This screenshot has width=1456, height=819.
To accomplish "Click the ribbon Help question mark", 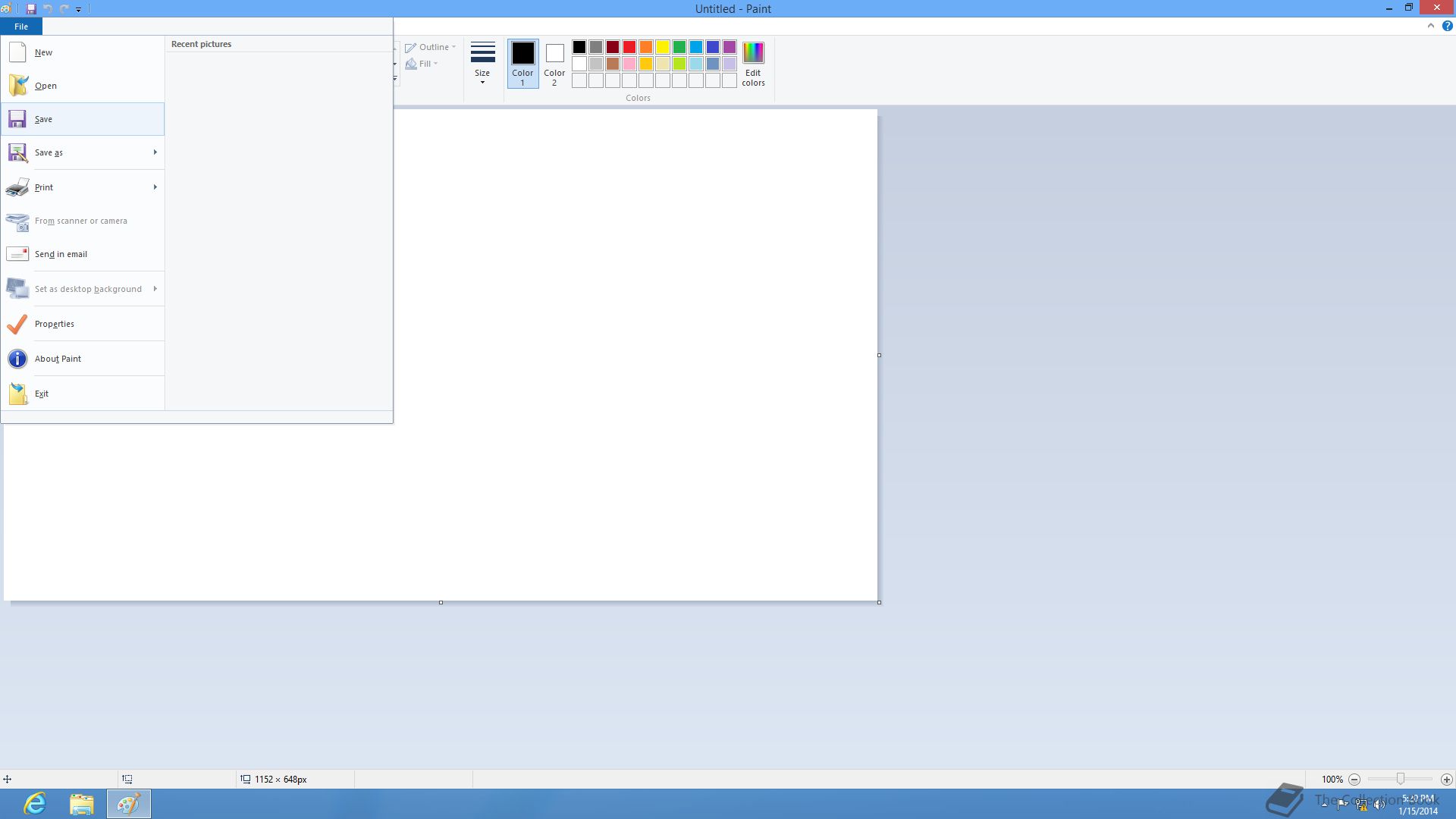I will click(x=1447, y=26).
